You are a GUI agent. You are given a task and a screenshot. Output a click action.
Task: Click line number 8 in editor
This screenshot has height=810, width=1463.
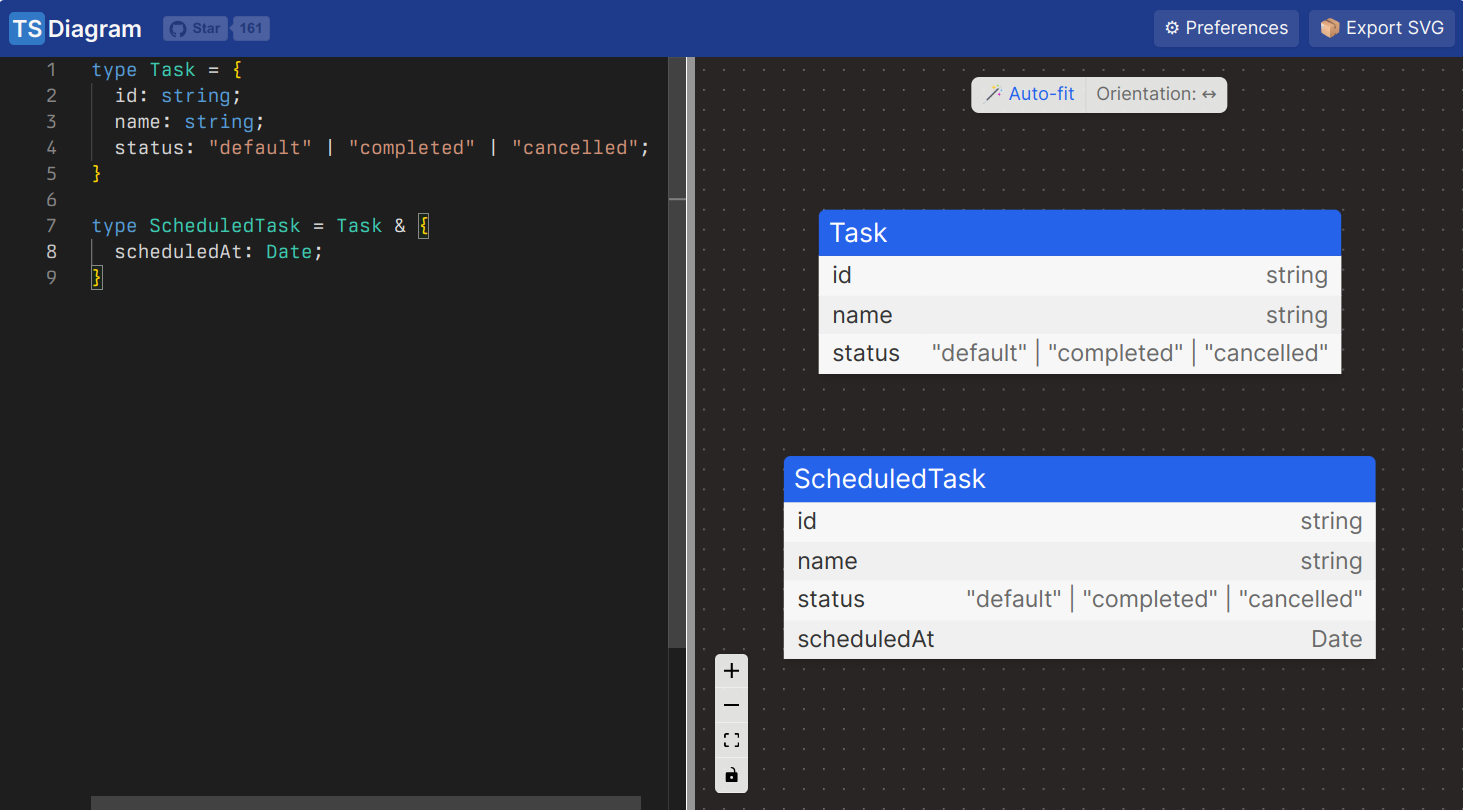[51, 252]
